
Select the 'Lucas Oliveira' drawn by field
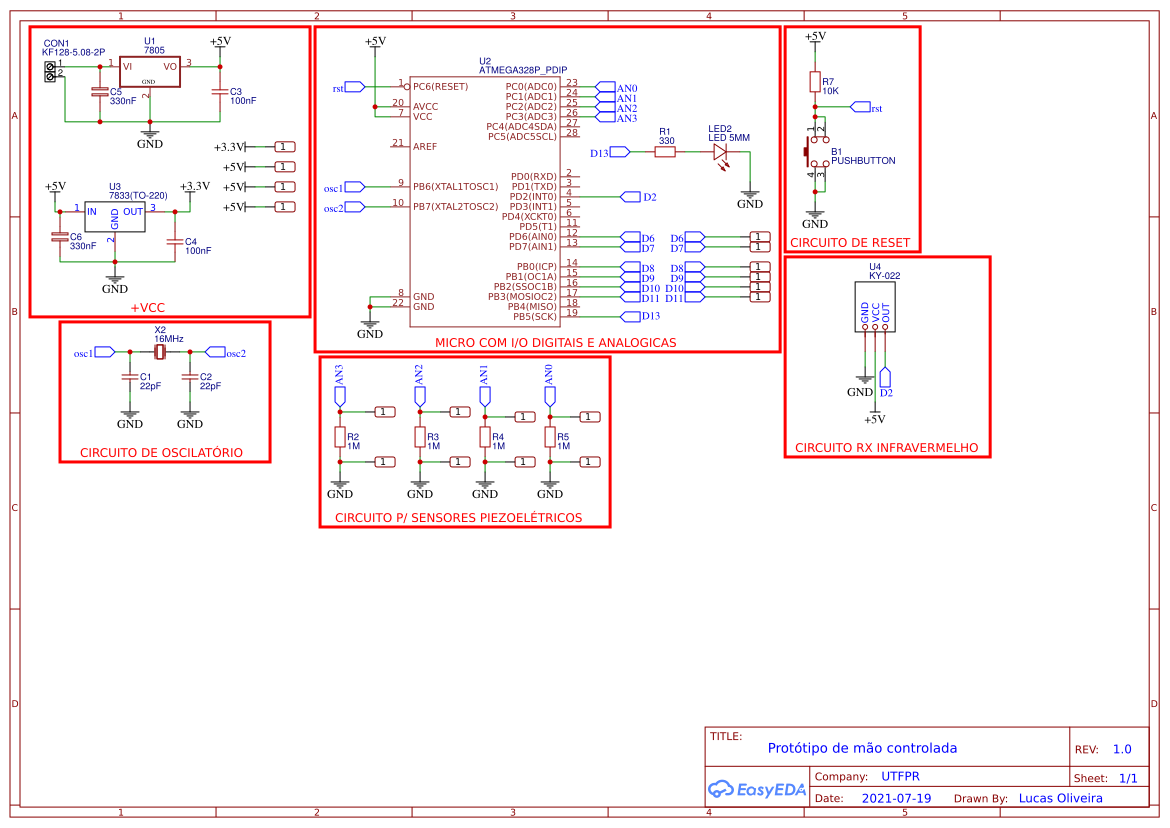click(x=1060, y=798)
